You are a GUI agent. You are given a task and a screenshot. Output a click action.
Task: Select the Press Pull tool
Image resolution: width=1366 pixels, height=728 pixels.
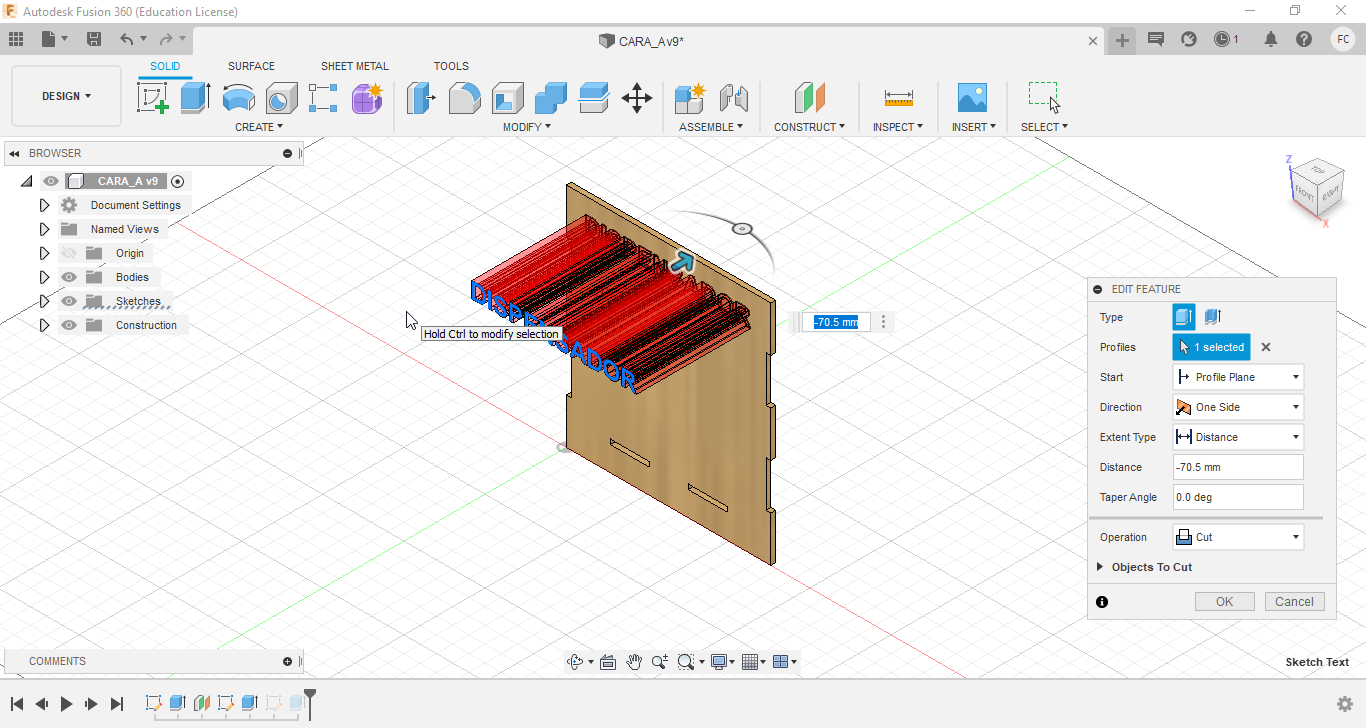[x=421, y=98]
